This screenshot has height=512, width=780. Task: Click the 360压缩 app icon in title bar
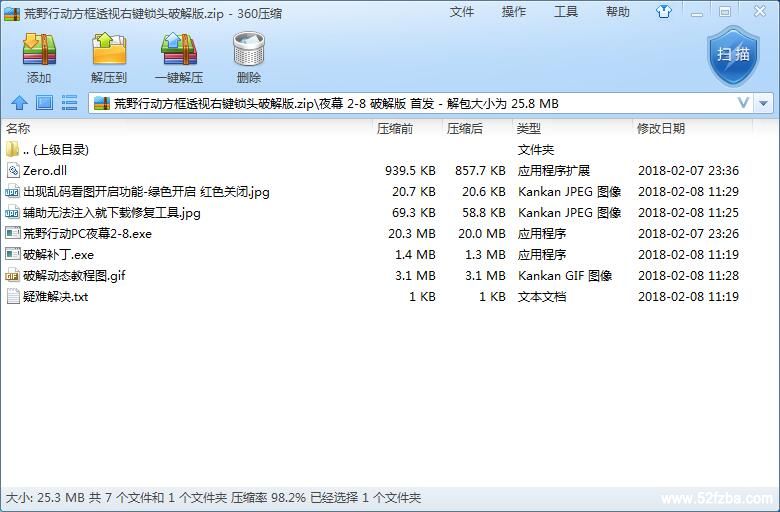[11, 13]
